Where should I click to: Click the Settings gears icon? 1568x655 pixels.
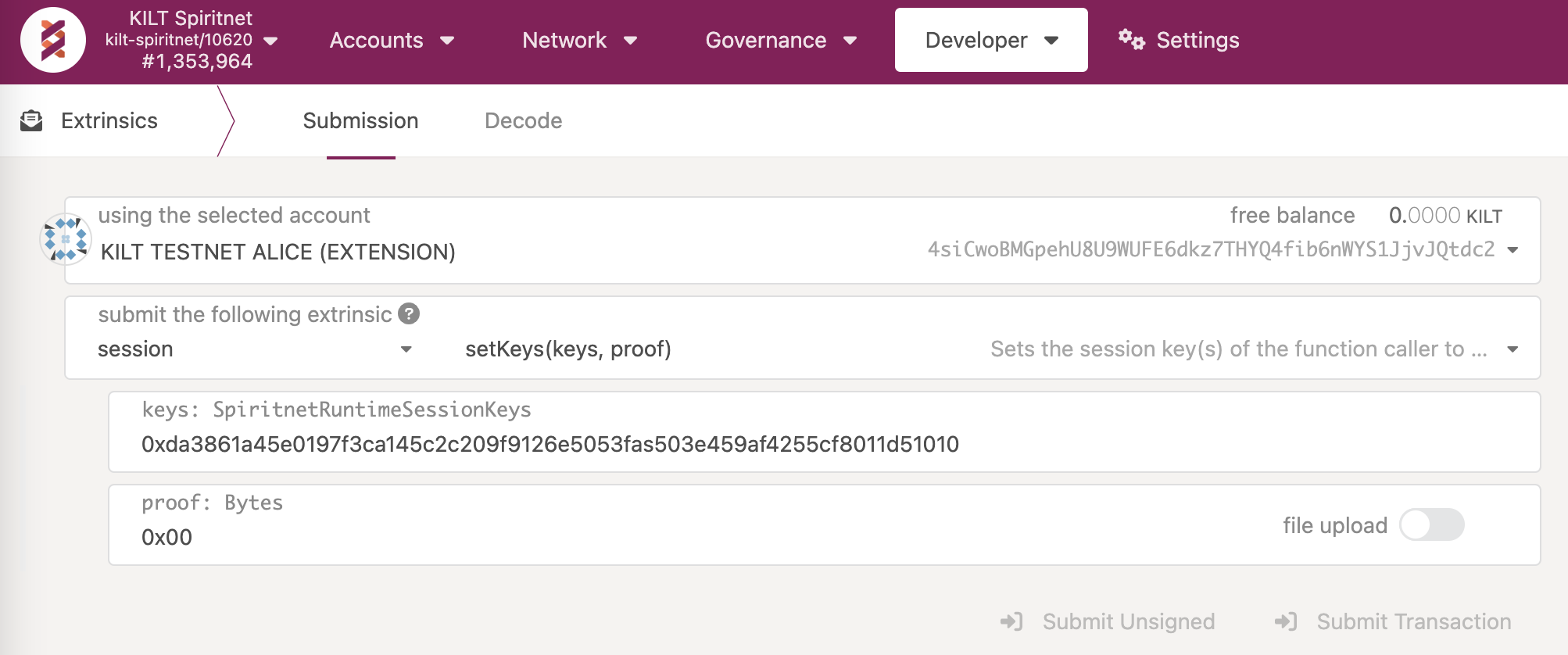pyautogui.click(x=1130, y=39)
